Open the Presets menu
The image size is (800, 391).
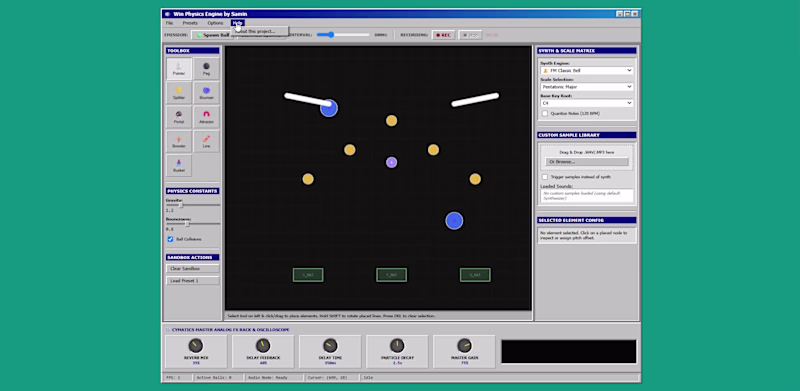click(x=190, y=23)
